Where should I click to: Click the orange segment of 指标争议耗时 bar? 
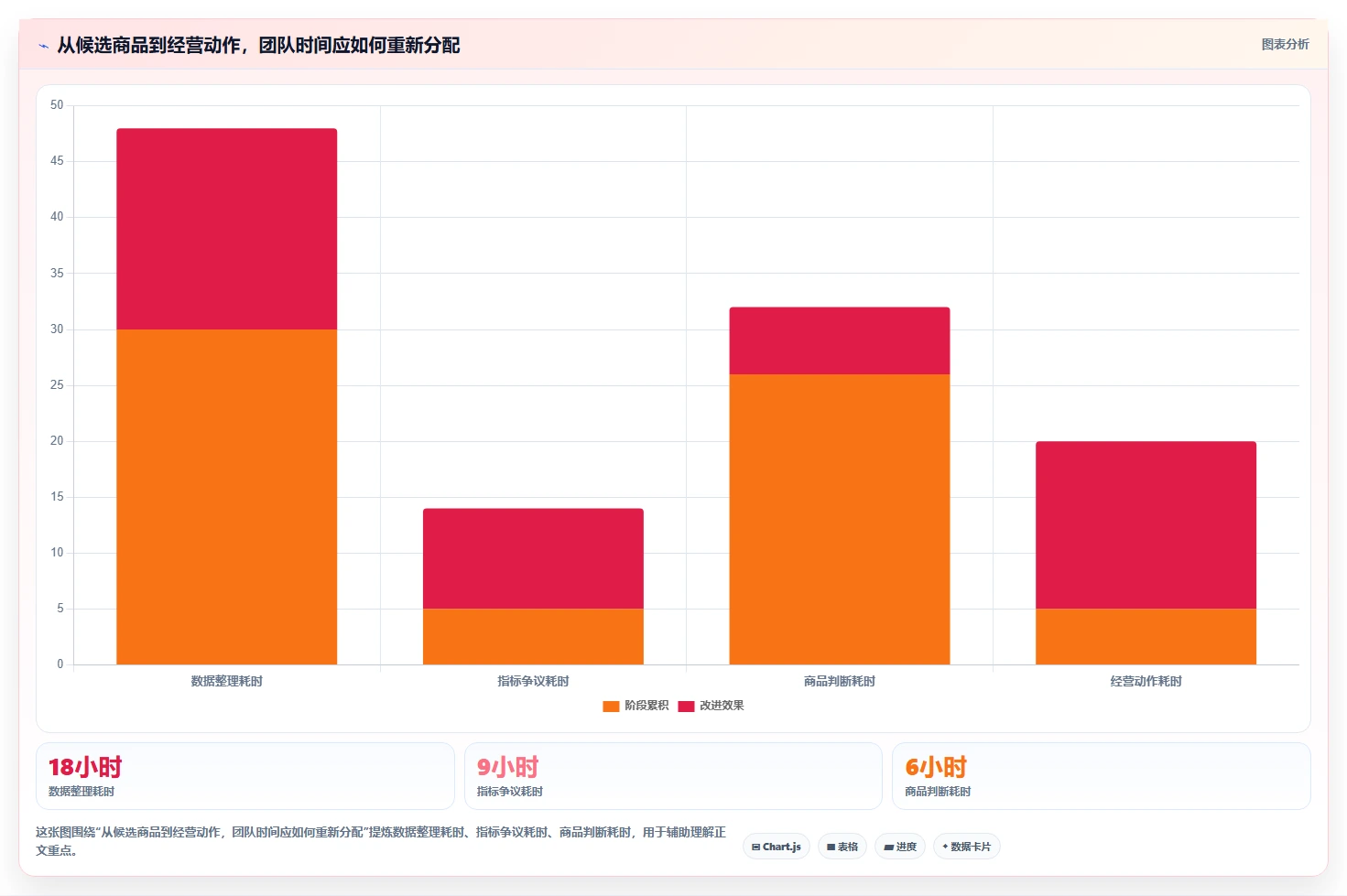click(x=533, y=636)
